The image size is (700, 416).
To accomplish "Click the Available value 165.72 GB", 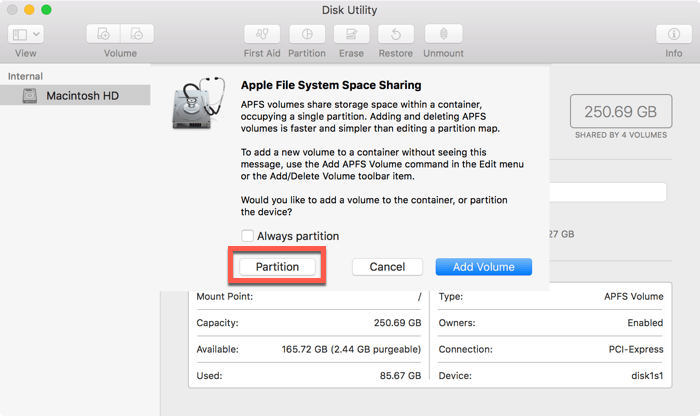I will pos(351,349).
